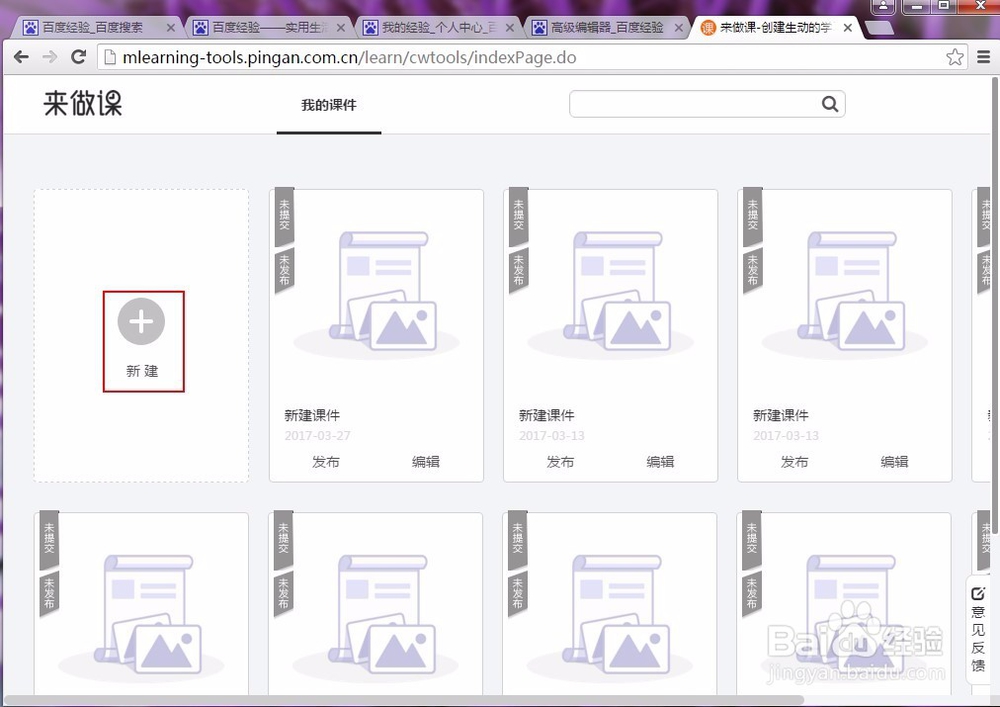Viewport: 1000px width, 707px height.
Task: Close the 来做课 browser tab
Action: [x=848, y=28]
